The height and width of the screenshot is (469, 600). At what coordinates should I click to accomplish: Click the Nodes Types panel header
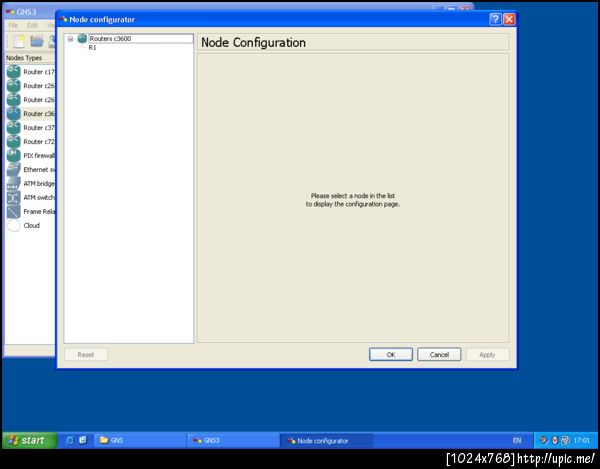29,58
